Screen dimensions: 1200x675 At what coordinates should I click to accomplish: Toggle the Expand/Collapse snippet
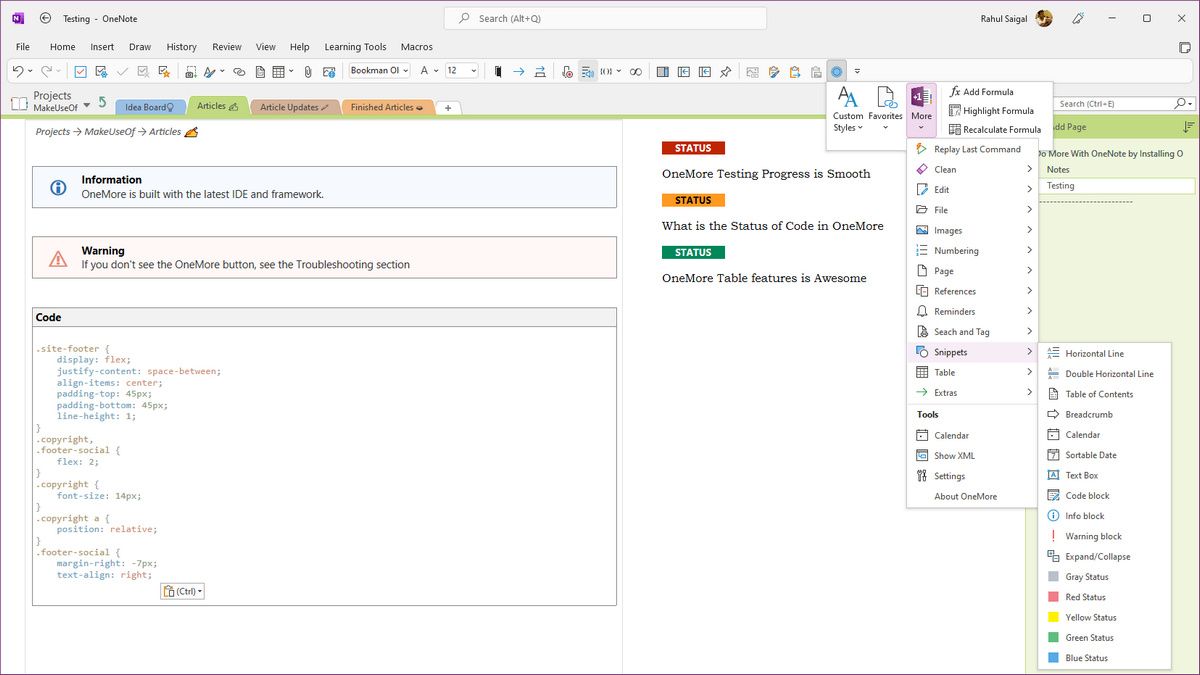[x=1097, y=556]
